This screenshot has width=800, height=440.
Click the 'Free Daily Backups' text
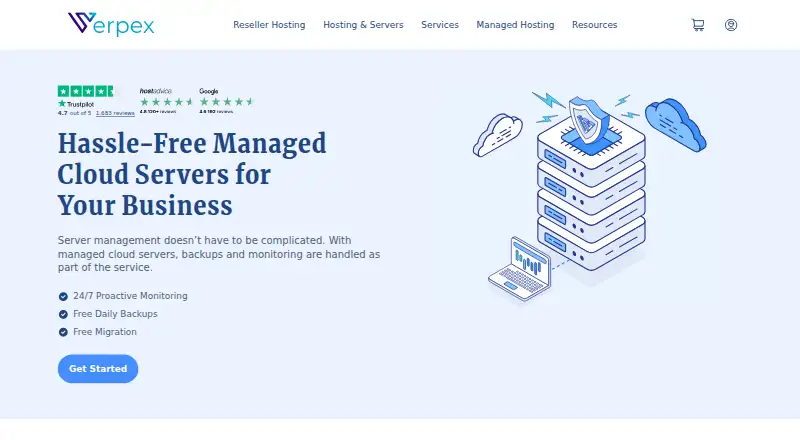click(115, 314)
